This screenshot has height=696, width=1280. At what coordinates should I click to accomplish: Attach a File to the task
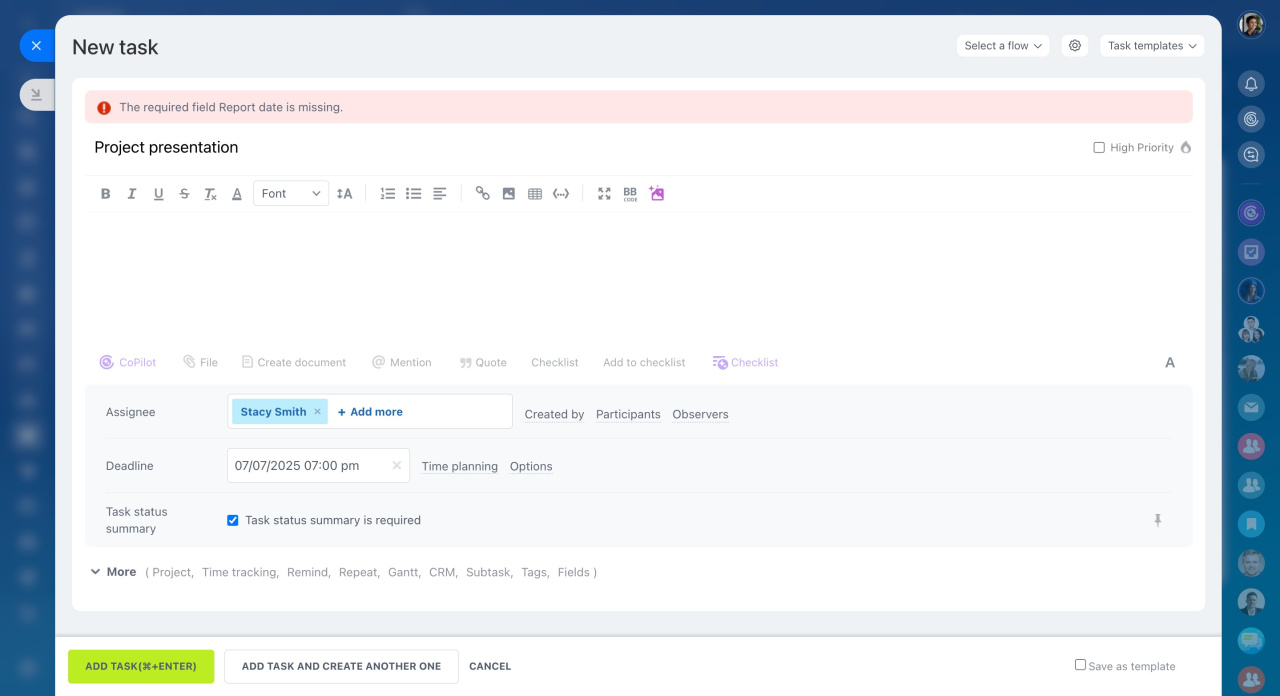(200, 362)
